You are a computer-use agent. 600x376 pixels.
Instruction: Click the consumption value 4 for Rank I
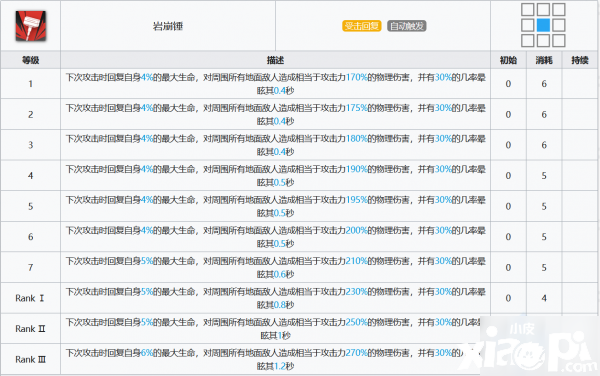pos(544,298)
